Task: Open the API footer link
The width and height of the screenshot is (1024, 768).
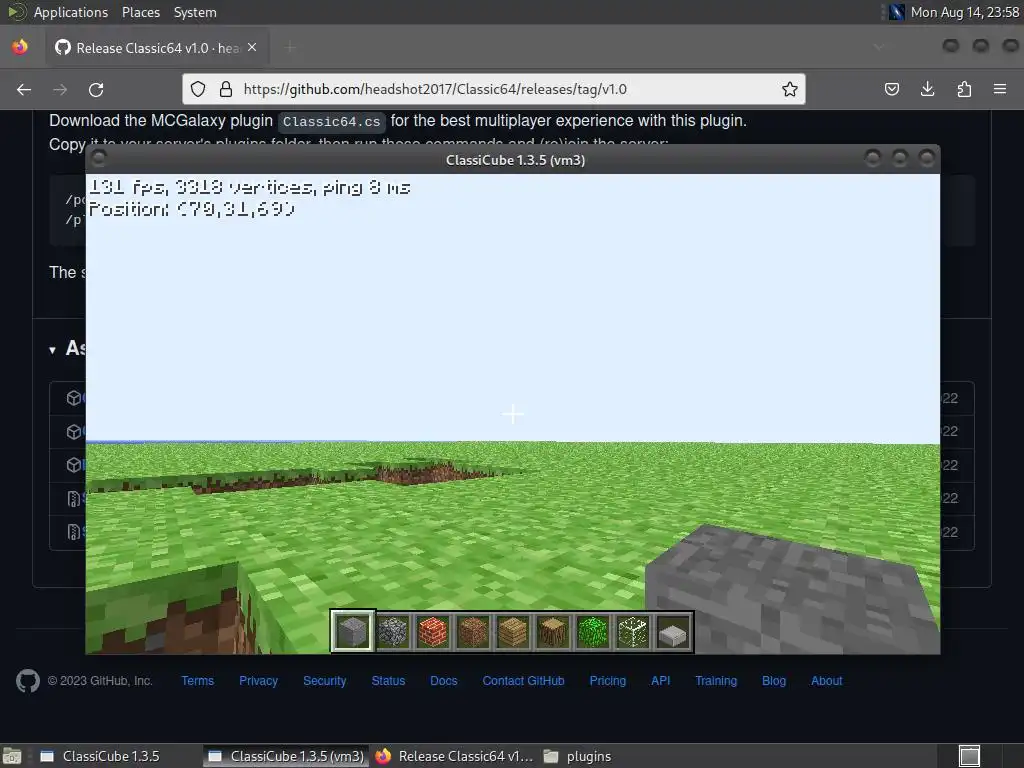Action: pos(660,681)
